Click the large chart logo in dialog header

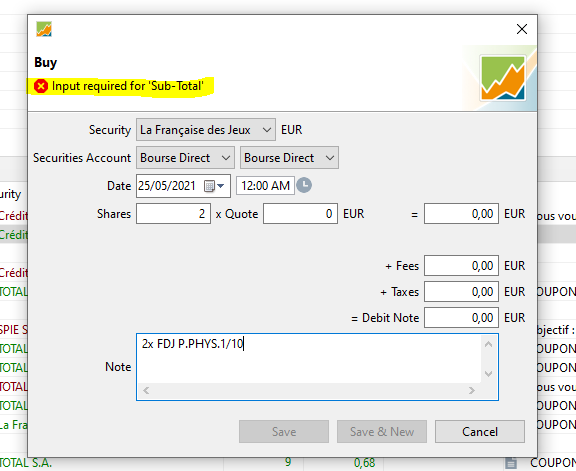click(x=503, y=78)
